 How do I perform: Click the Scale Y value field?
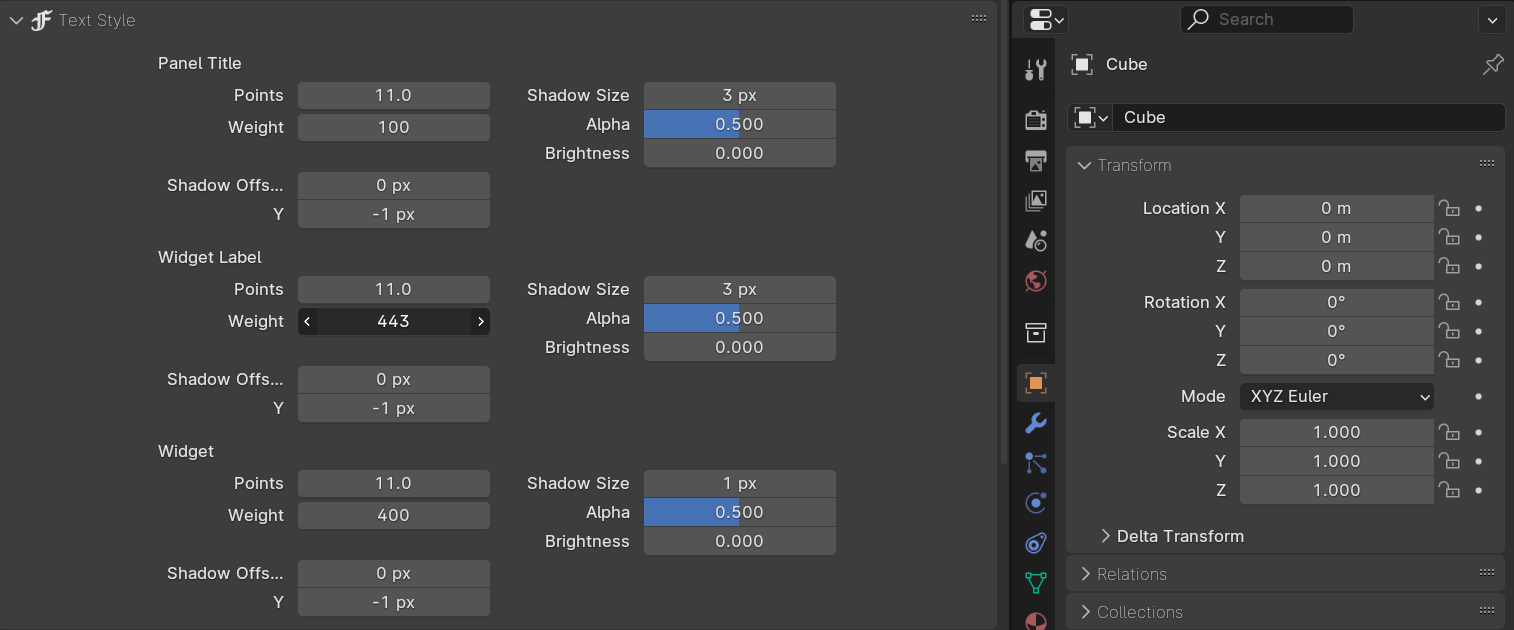pyautogui.click(x=1337, y=461)
